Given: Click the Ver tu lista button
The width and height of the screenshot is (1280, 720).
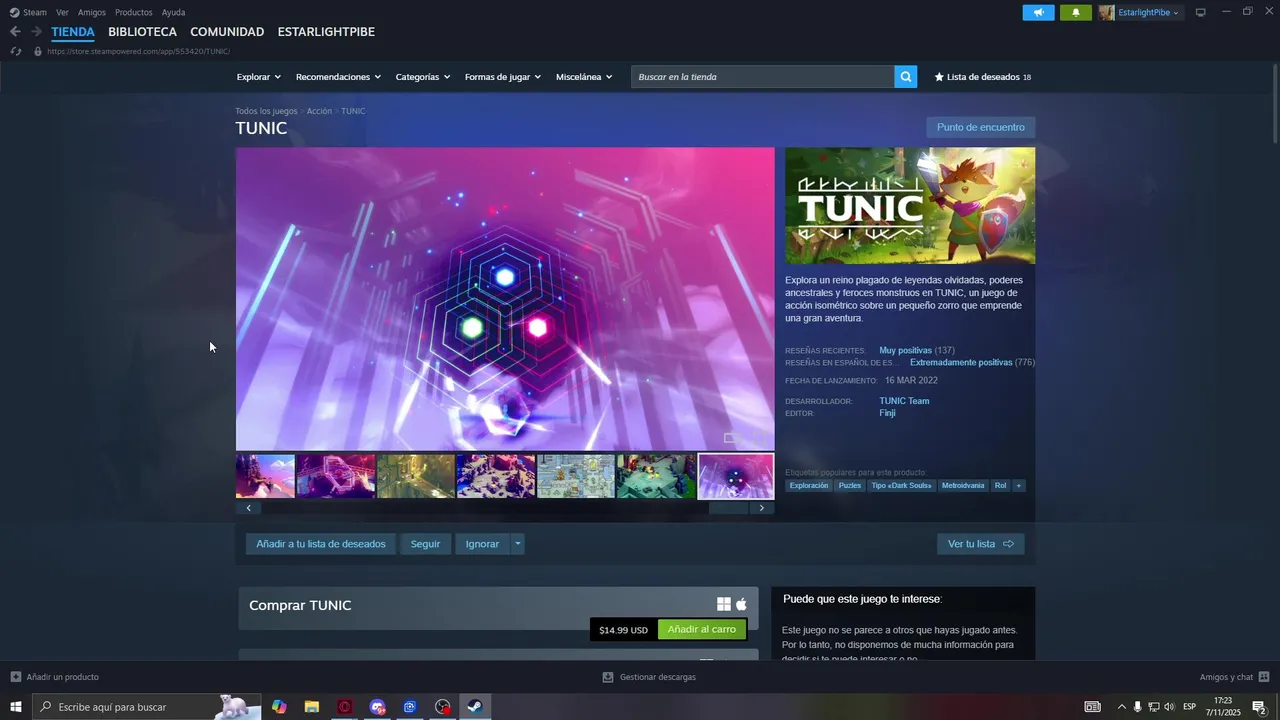Looking at the screenshot, I should point(980,544).
